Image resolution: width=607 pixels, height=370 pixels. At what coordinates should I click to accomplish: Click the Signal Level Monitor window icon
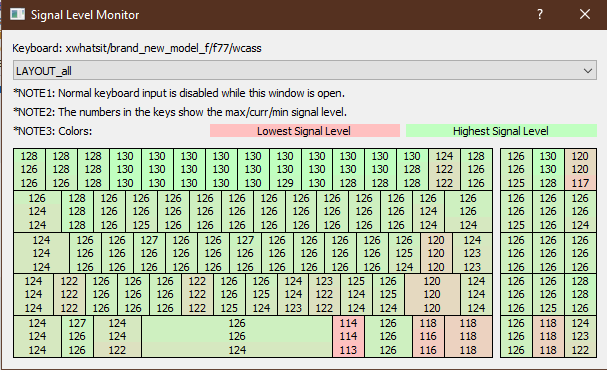point(17,14)
